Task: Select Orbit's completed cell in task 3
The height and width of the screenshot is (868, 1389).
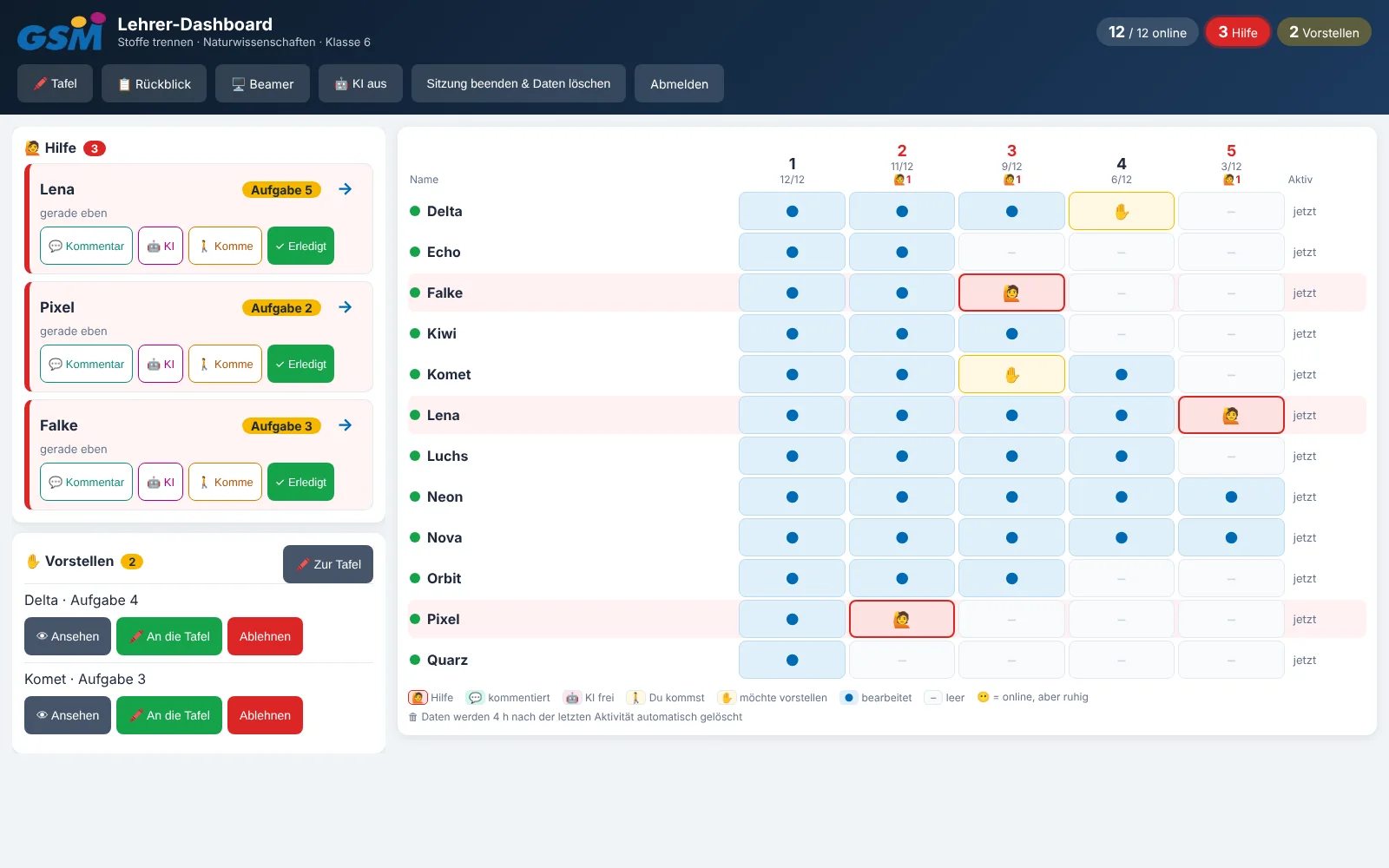Action: pyautogui.click(x=1011, y=578)
